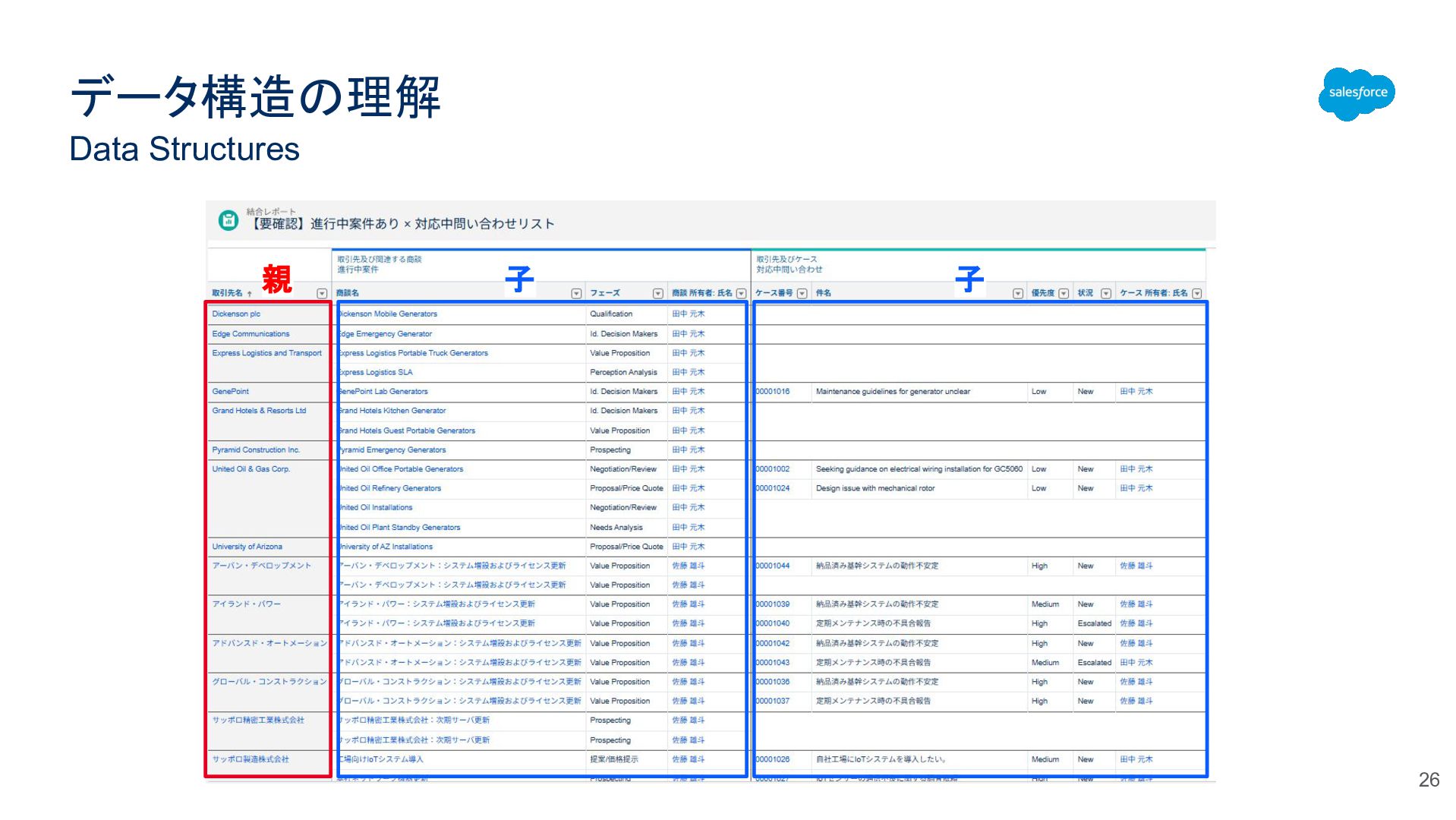Open case number 00001044
This screenshot has height=820, width=1456.
tap(773, 566)
